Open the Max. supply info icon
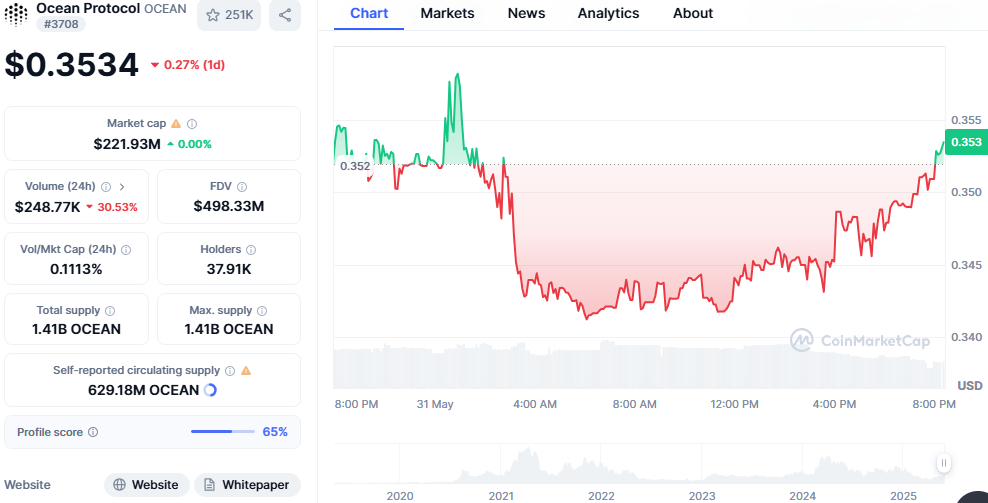The height and width of the screenshot is (503, 988). 262,311
